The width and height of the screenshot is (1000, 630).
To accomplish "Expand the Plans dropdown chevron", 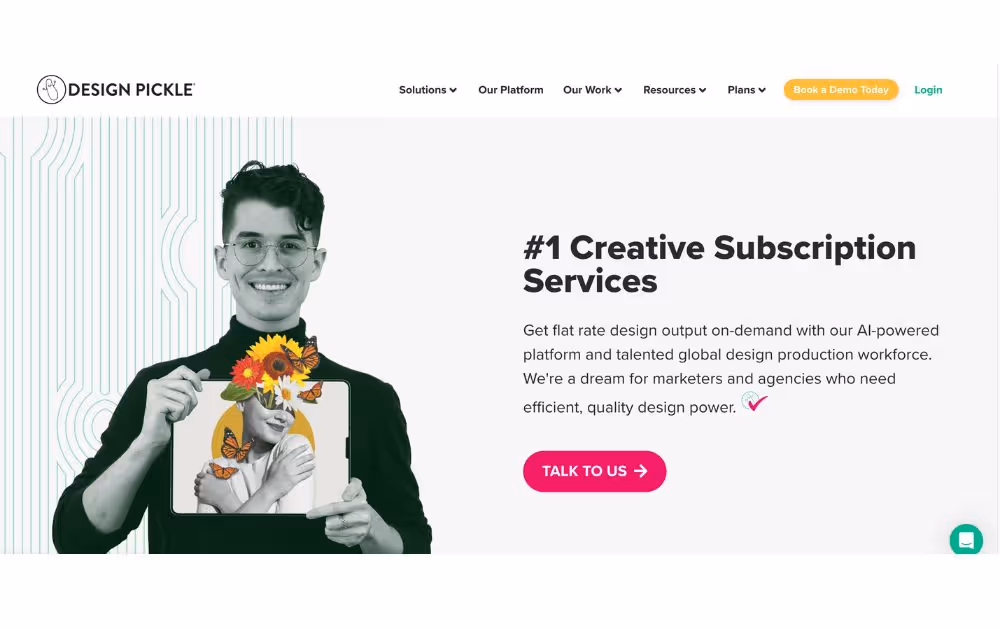I will [x=762, y=91].
